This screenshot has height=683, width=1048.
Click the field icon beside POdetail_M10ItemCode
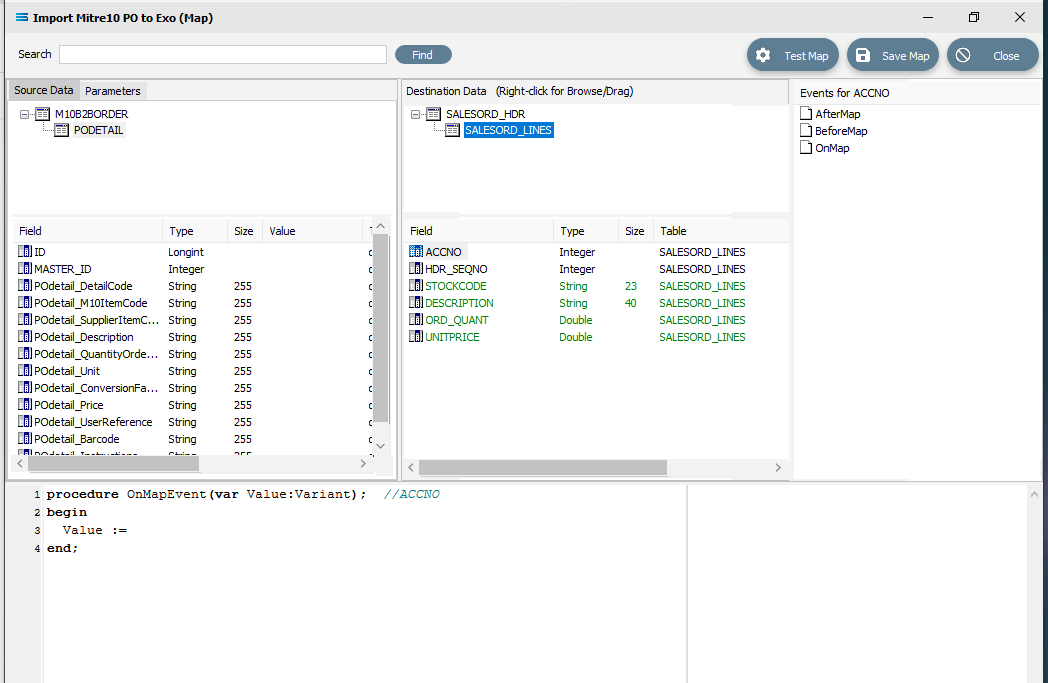(x=25, y=303)
